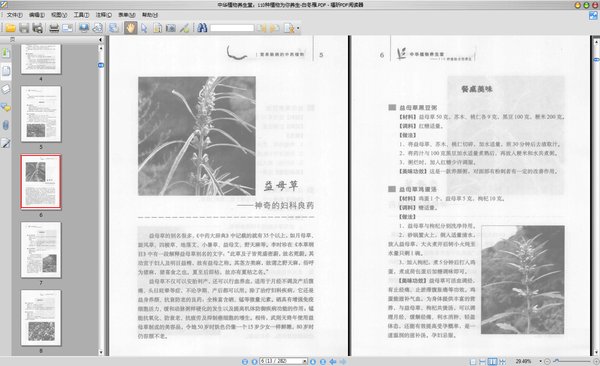Click the thumbnail panel scroll down arrow
This screenshot has height=366, width=600.
pyautogui.click(x=101, y=353)
